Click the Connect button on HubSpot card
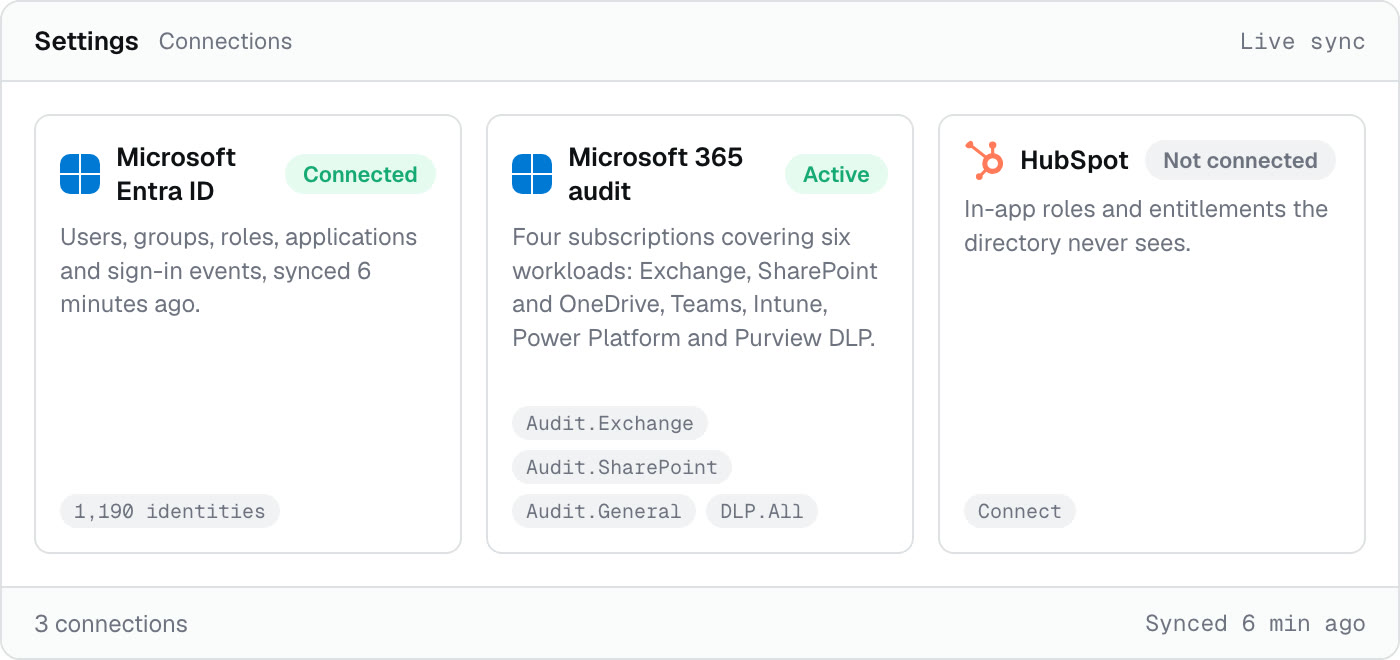This screenshot has width=1400, height=660. point(1020,511)
